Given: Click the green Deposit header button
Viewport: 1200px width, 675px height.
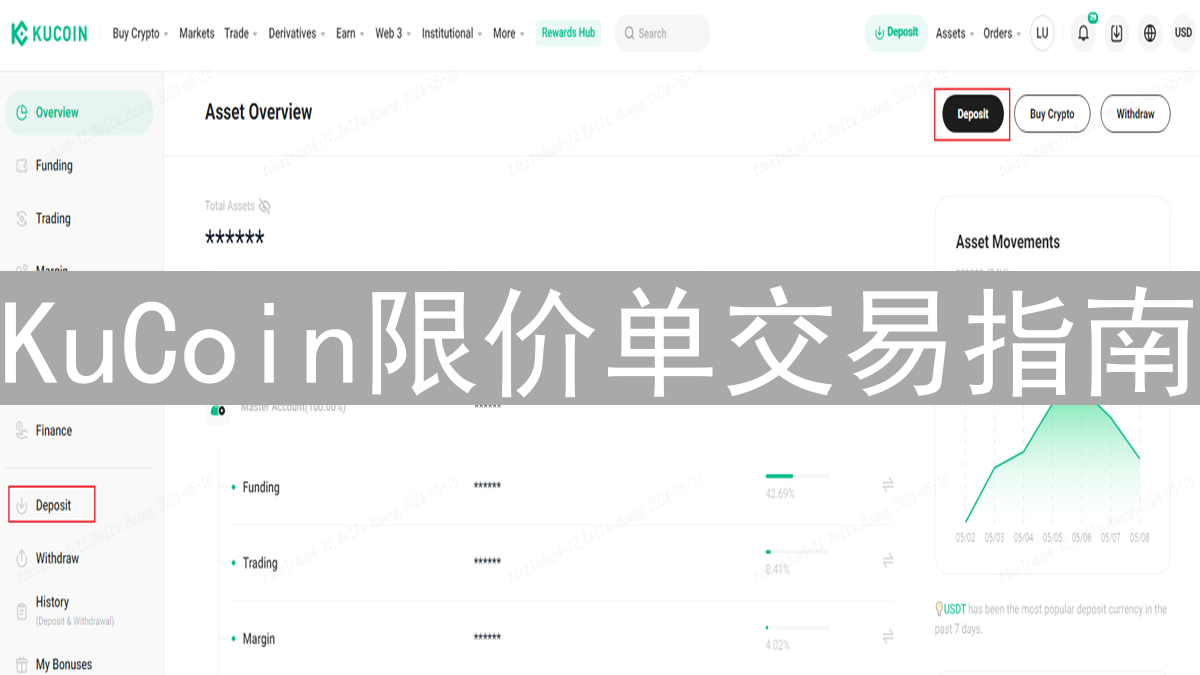Looking at the screenshot, I should click(x=896, y=33).
